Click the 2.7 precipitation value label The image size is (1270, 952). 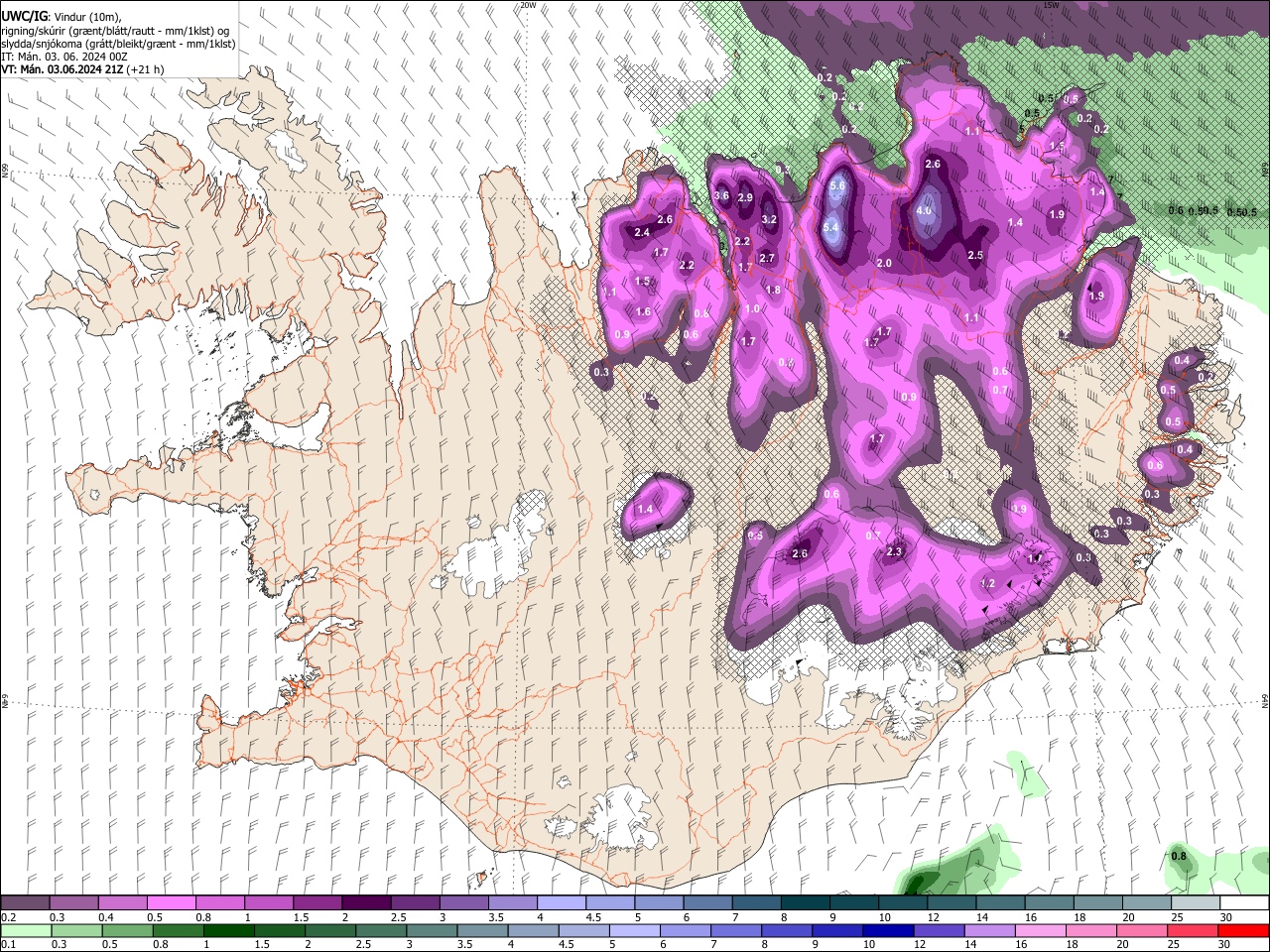766,258
